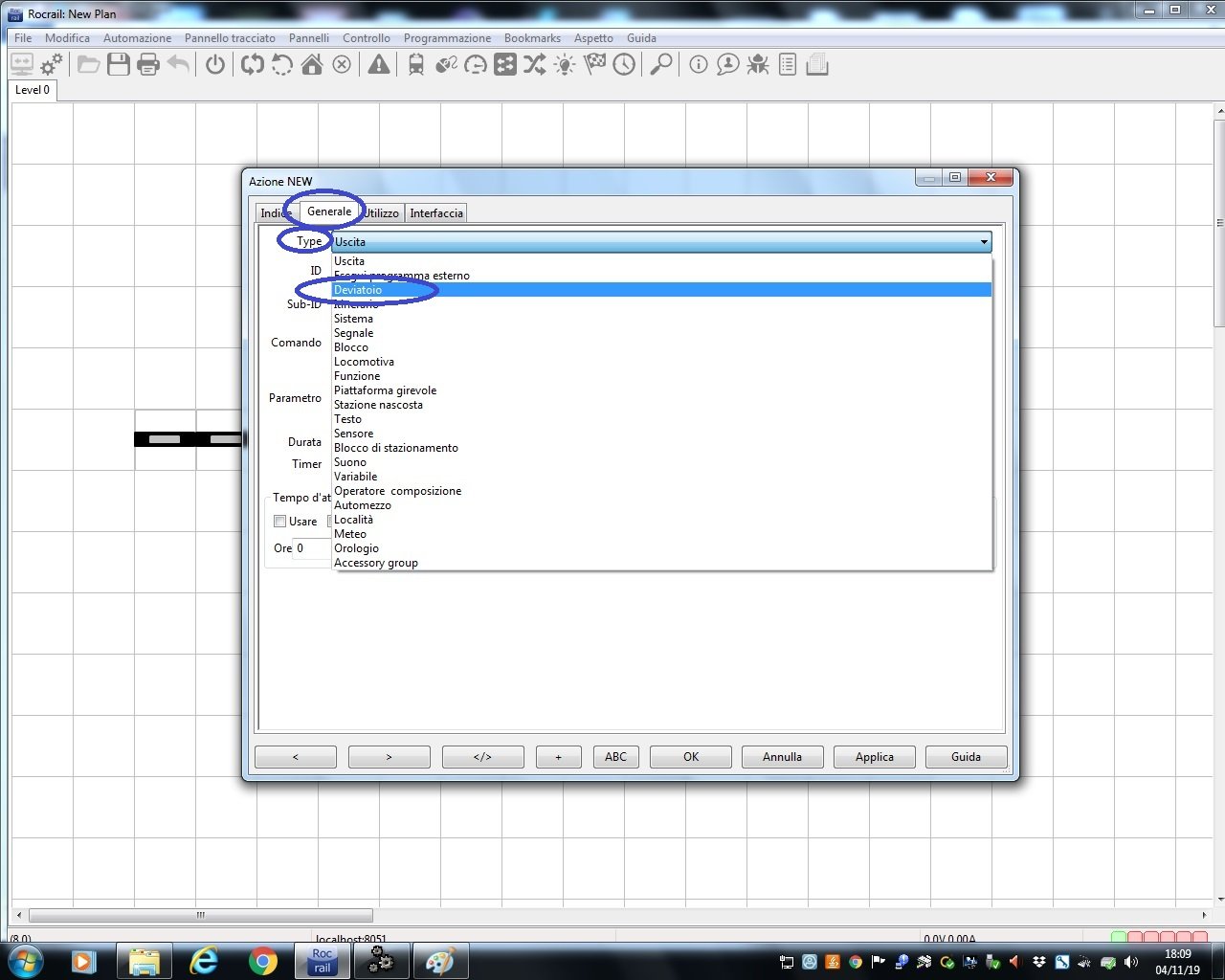
Task: Click the Annulla button
Action: [x=782, y=757]
